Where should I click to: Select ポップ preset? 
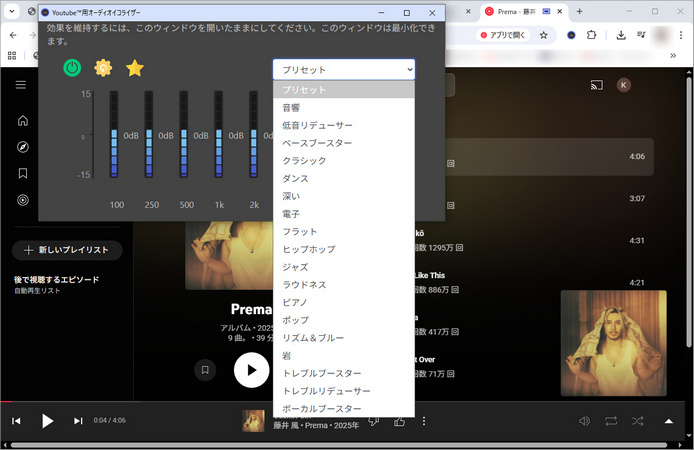344,320
